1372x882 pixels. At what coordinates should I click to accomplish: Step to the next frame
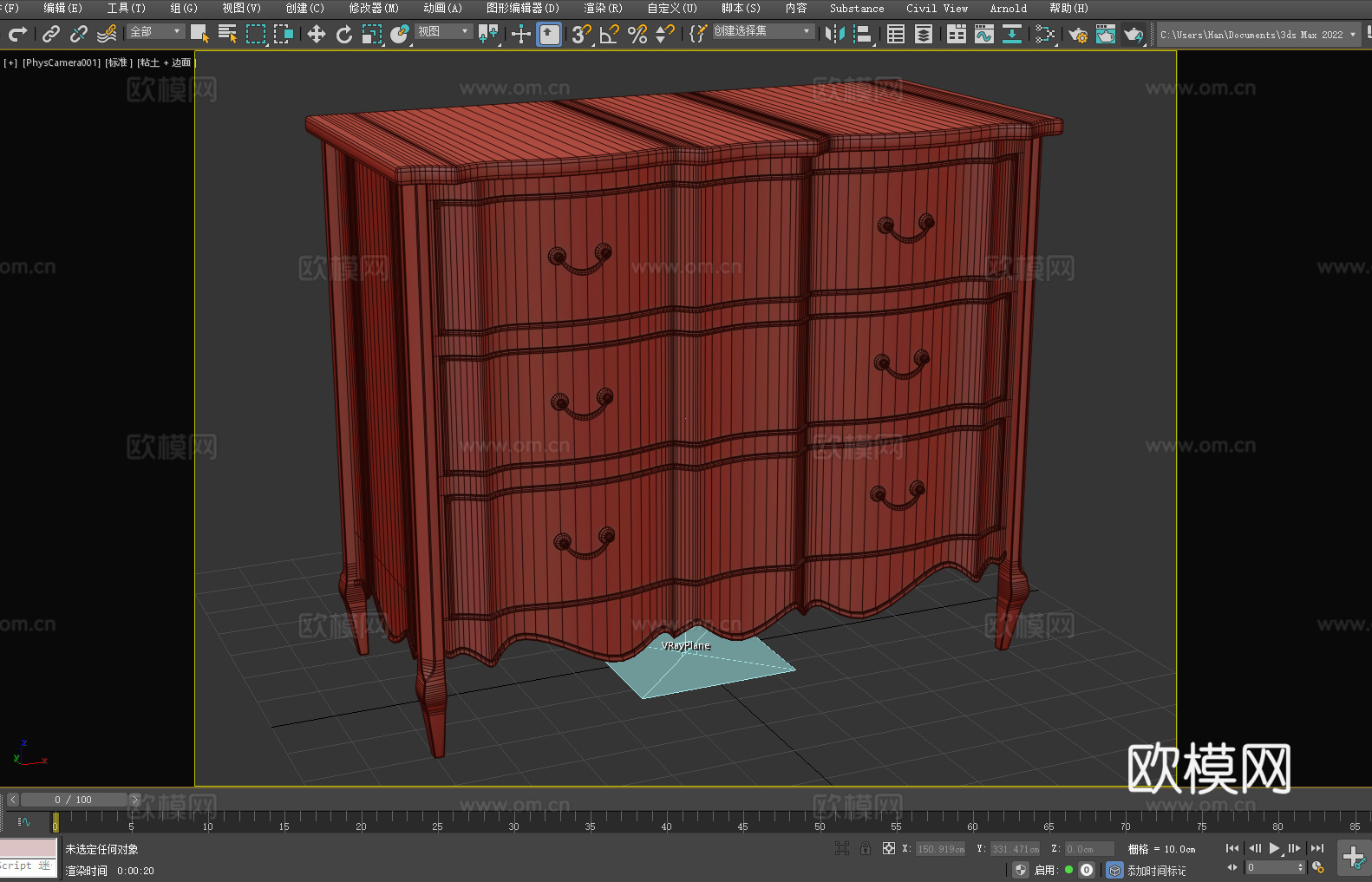1295,848
